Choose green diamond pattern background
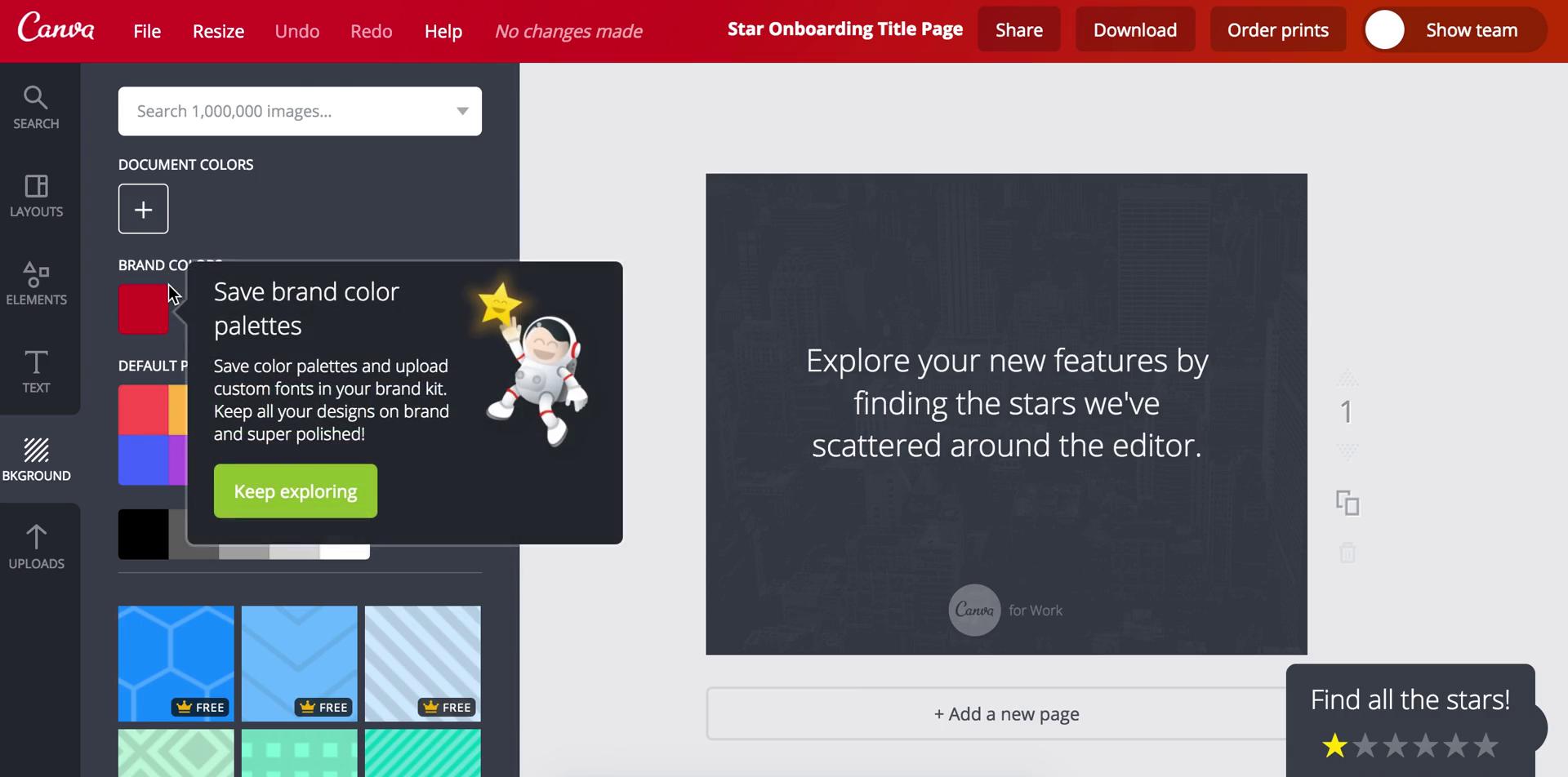 point(176,753)
